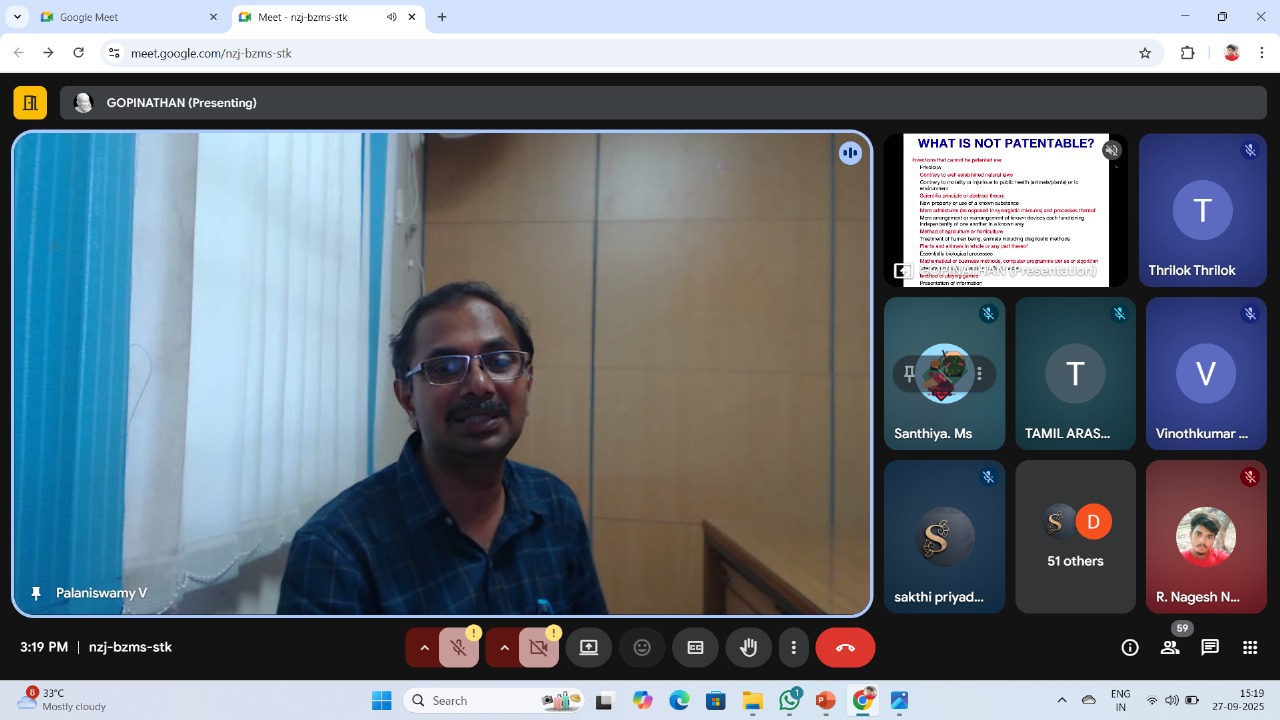This screenshot has height=720, width=1280.
Task: Open the three-dot more options menu
Action: click(793, 648)
